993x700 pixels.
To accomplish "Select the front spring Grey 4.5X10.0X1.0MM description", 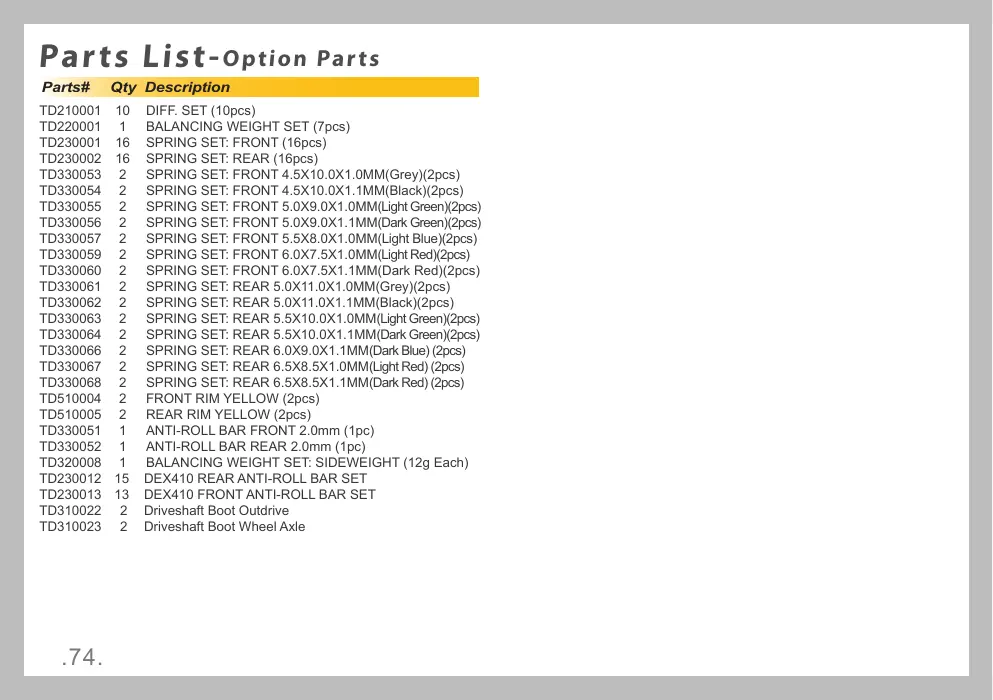I will point(303,175).
